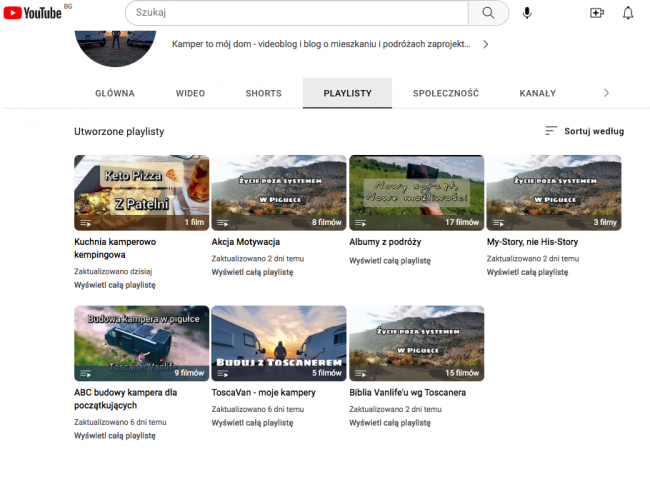The image size is (650, 477).
Task: Type in the Szukaj search field
Action: (x=296, y=13)
